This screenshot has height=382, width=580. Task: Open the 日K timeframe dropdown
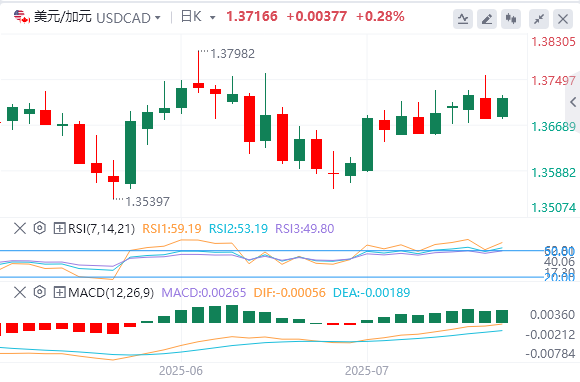[212, 17]
